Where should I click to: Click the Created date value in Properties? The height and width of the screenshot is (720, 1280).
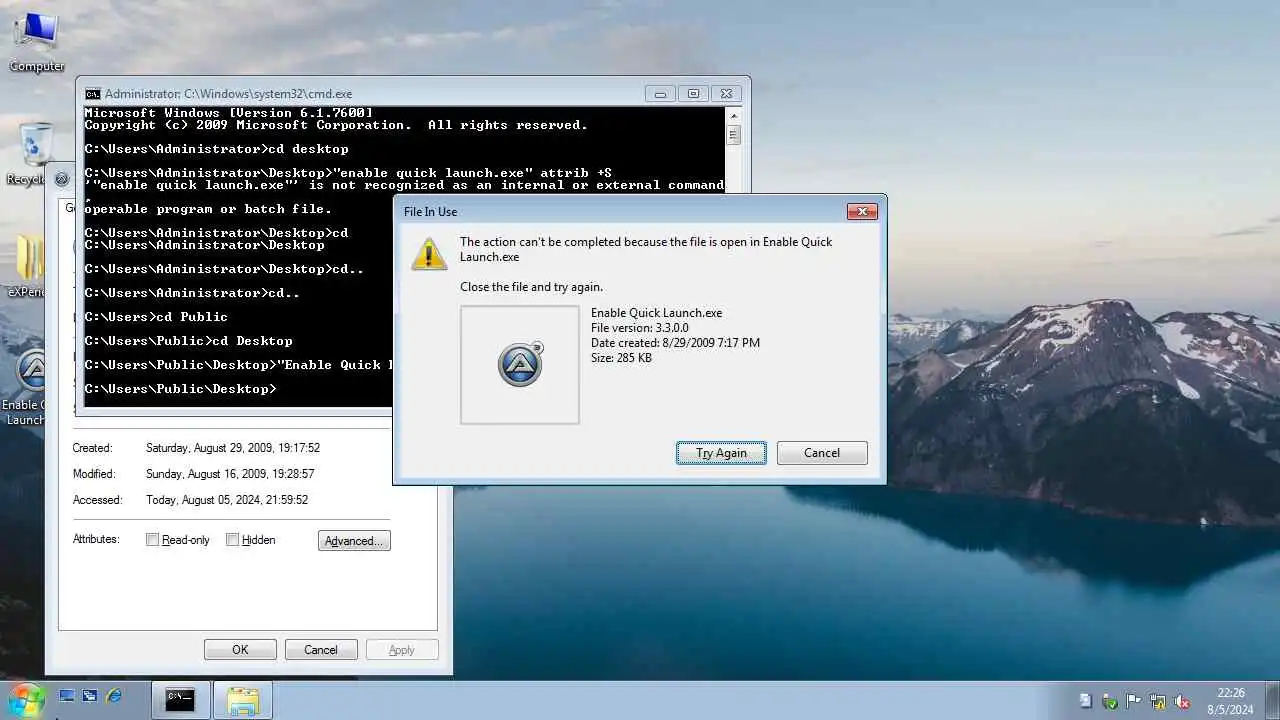[233, 448]
